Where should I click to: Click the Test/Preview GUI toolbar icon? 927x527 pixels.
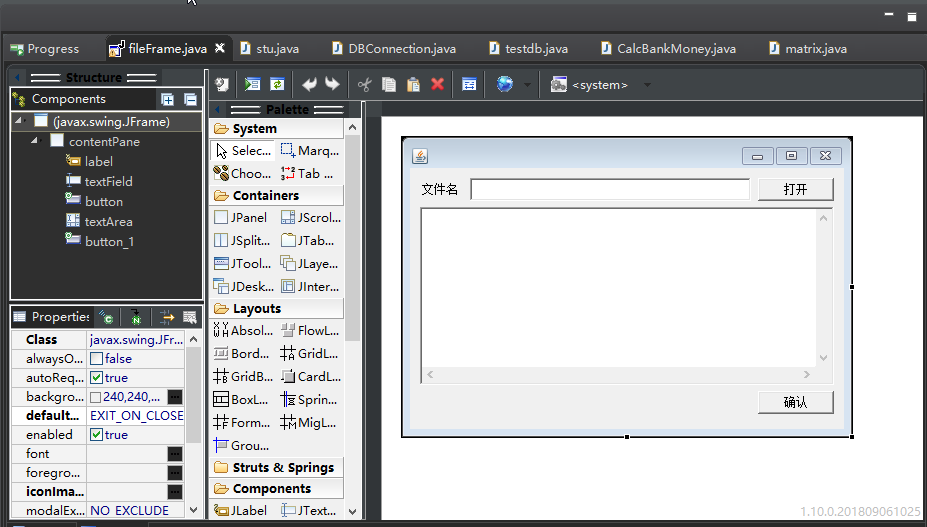coord(252,85)
